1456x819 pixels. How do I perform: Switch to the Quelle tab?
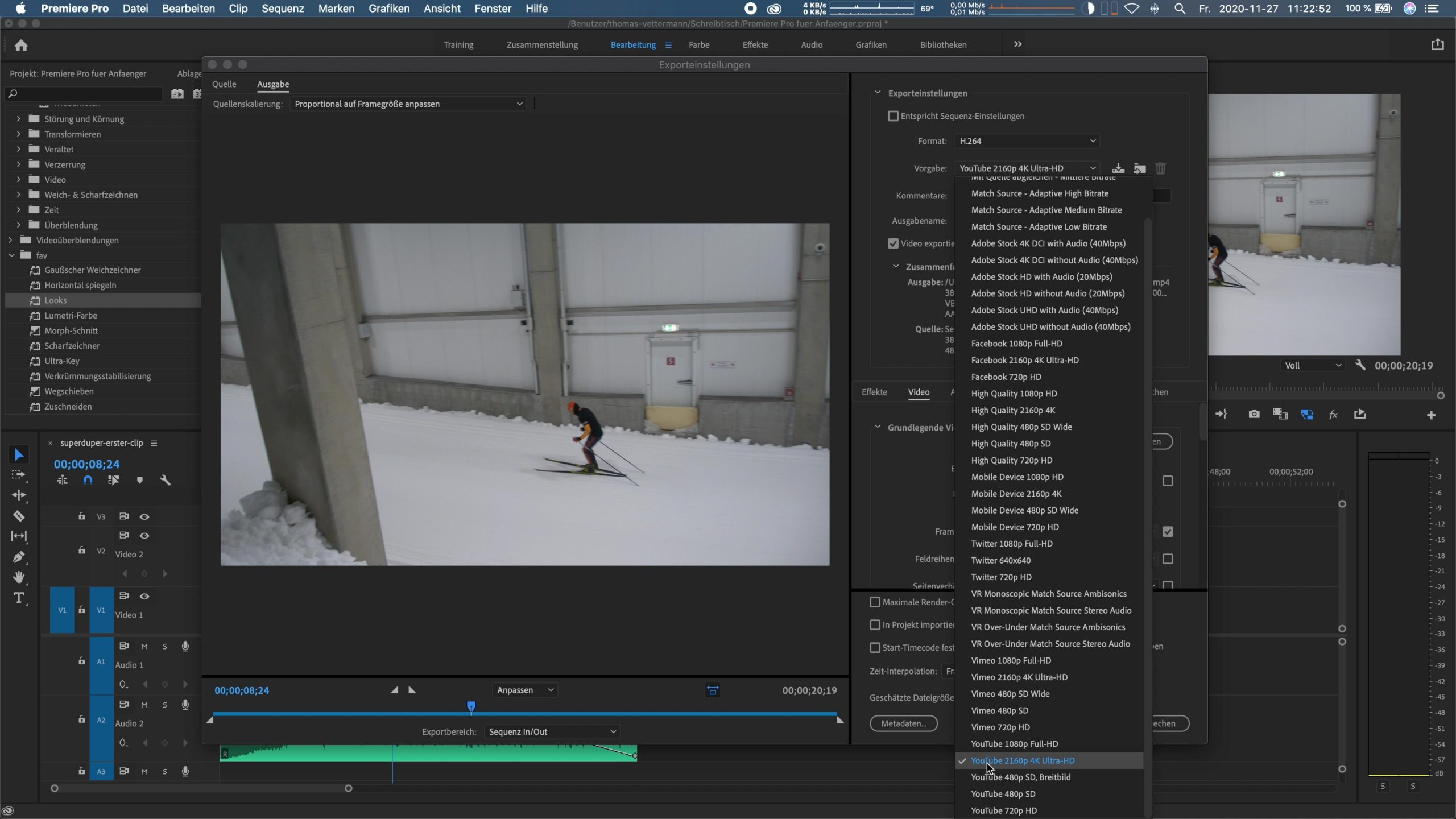[x=224, y=84]
